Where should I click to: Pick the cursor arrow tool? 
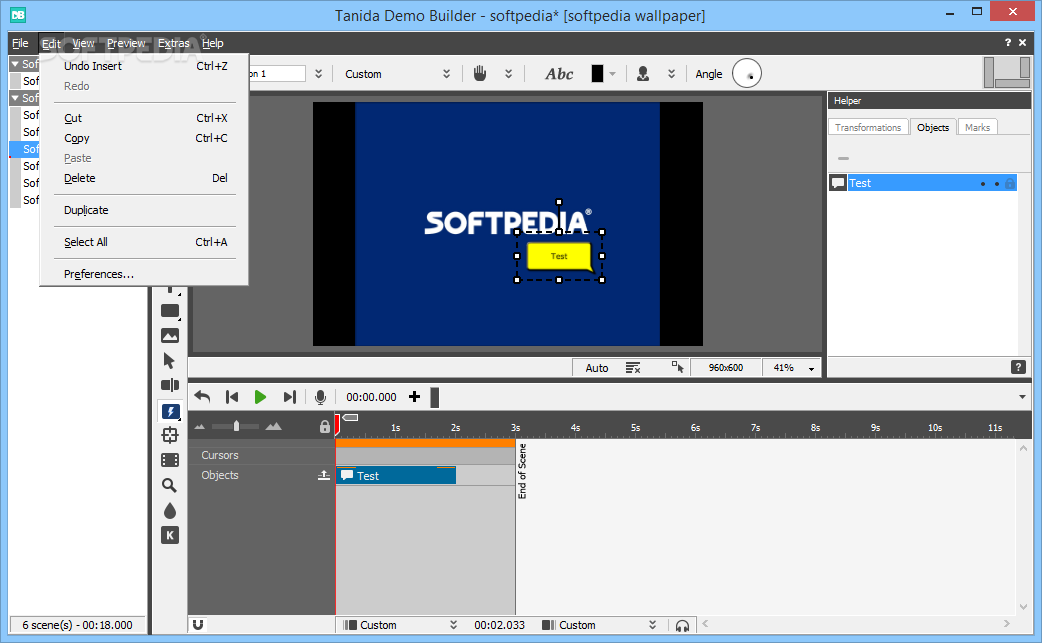[x=169, y=361]
